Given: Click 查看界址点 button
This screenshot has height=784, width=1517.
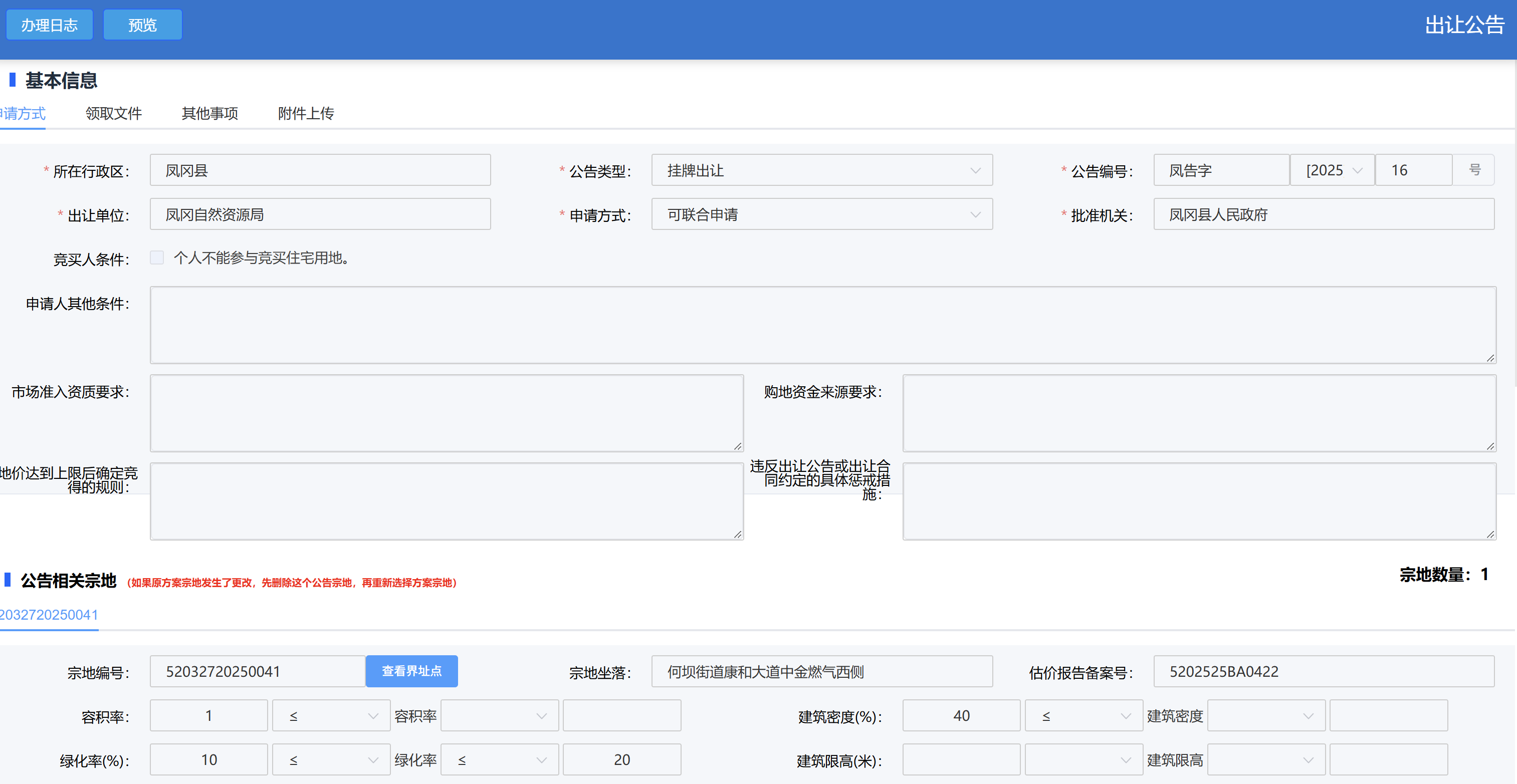Looking at the screenshot, I should pyautogui.click(x=411, y=671).
